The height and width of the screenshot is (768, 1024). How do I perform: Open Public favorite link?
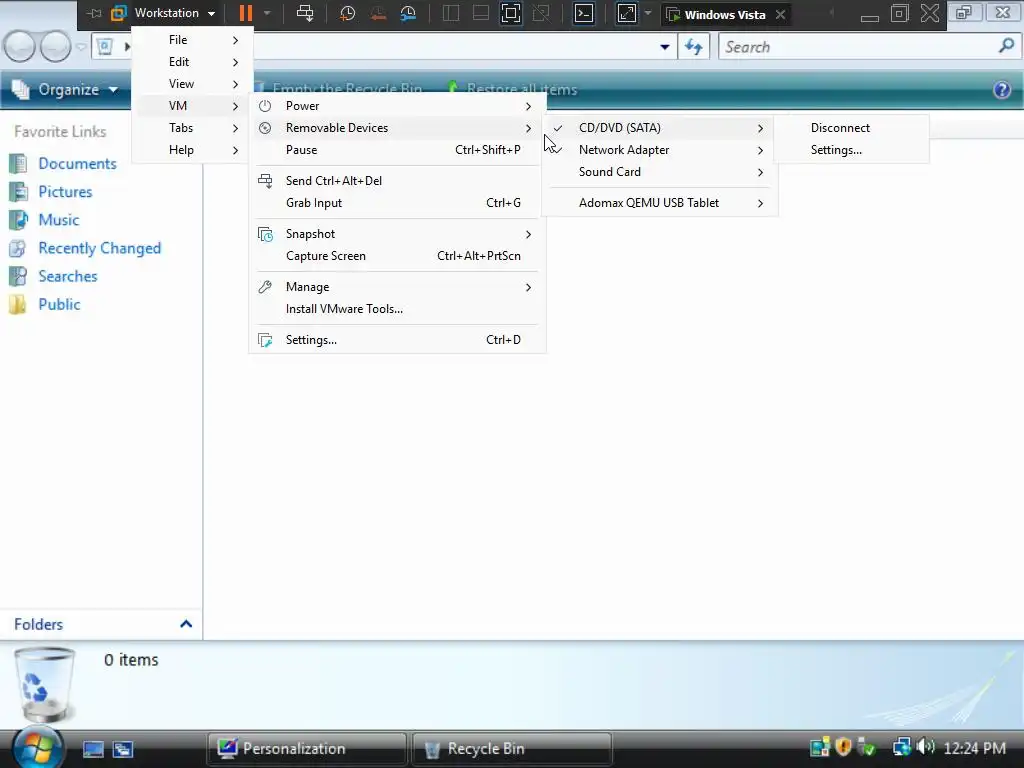coord(45,304)
